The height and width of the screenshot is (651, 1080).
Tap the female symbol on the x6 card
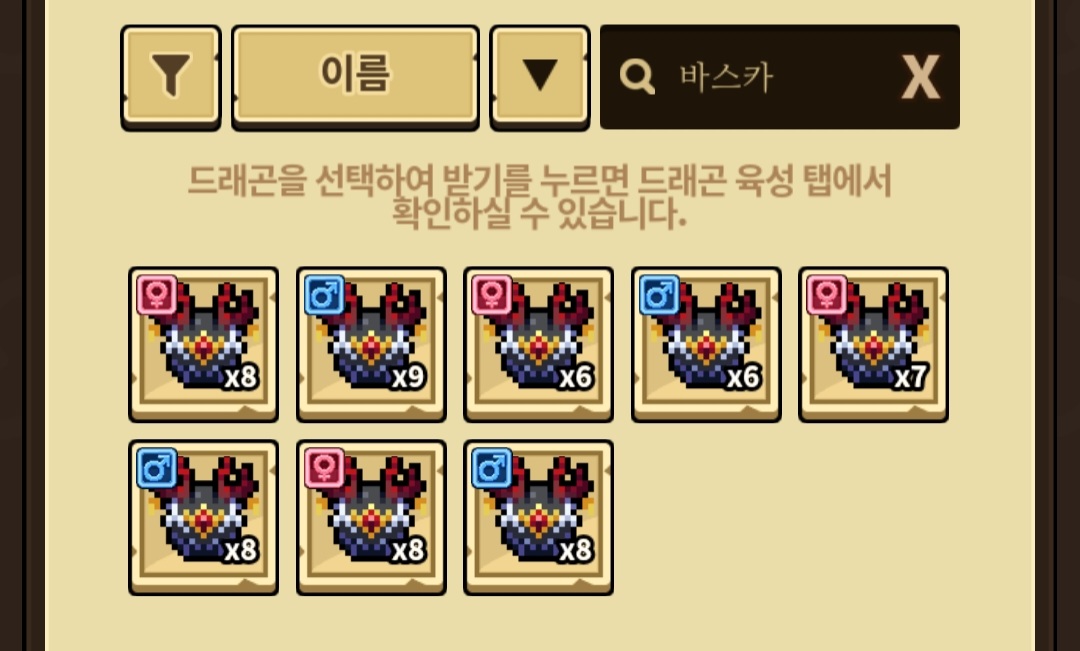coord(492,295)
